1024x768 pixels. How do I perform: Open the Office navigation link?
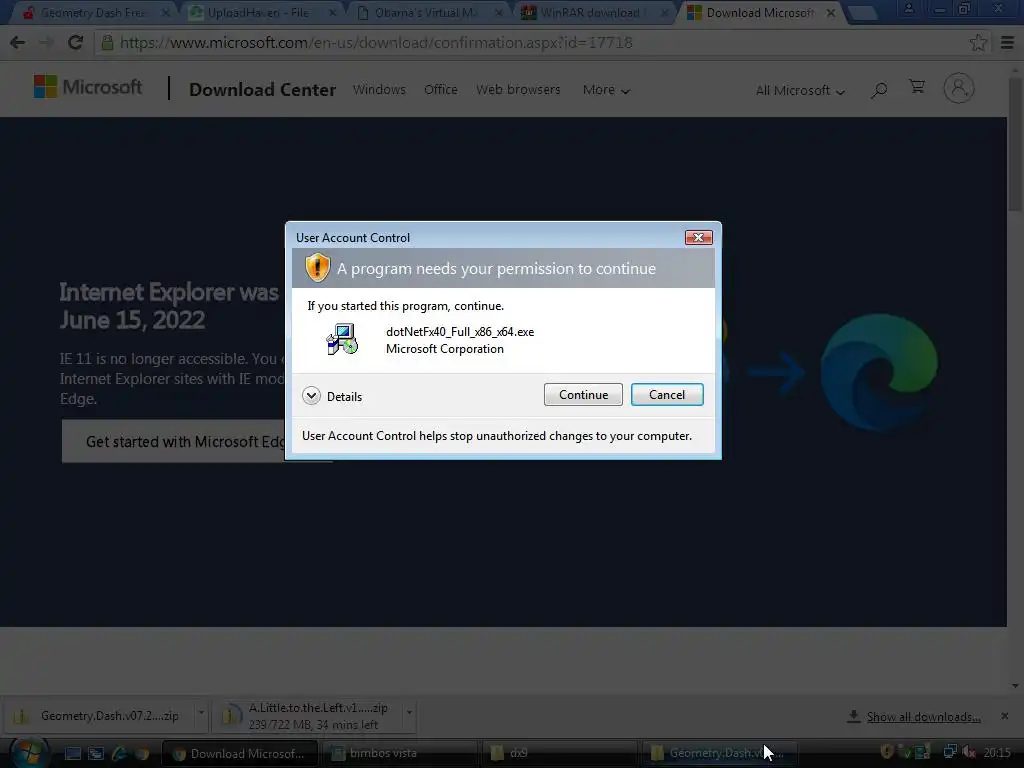tap(441, 89)
